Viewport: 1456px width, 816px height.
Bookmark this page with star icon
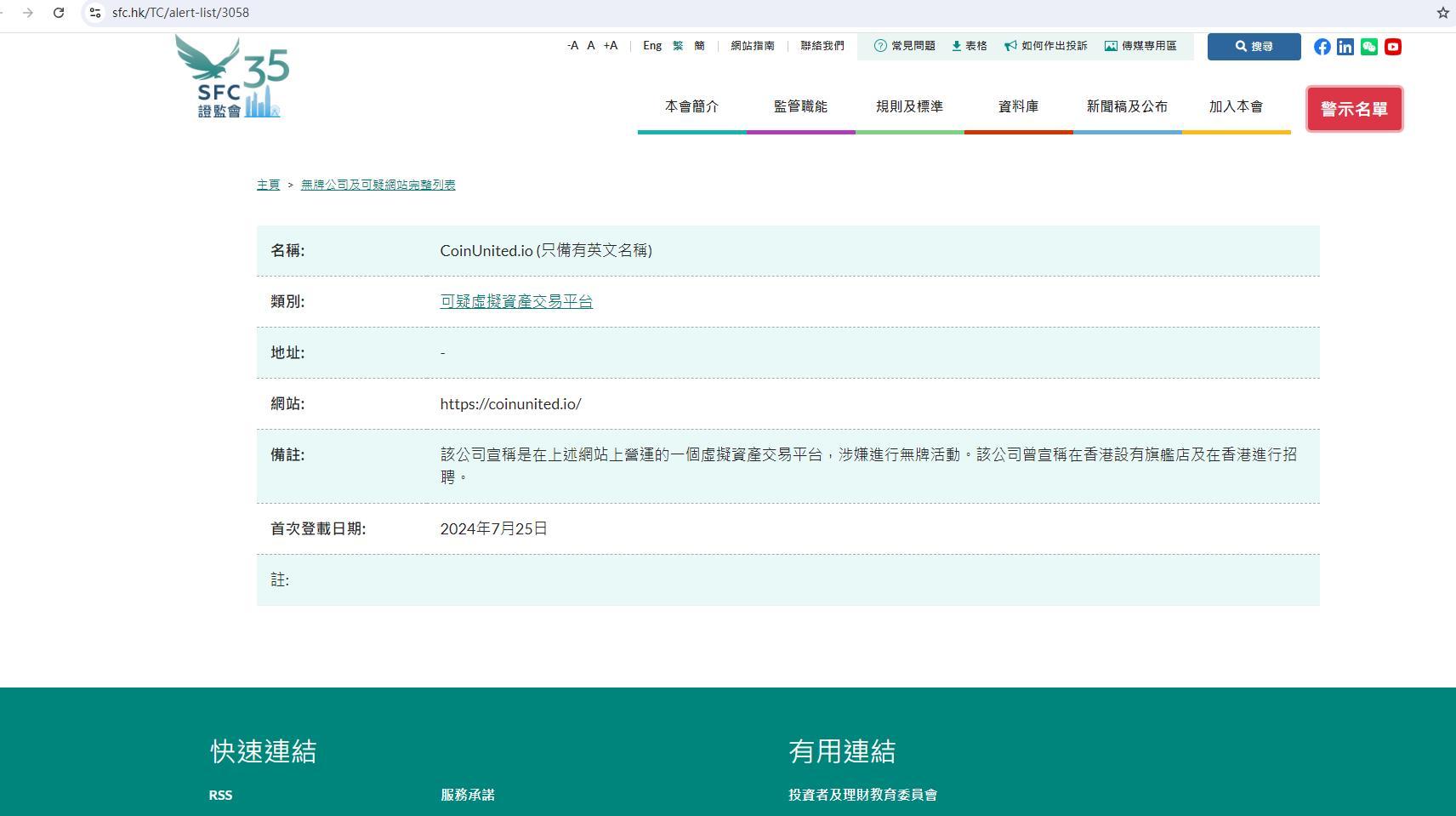(1442, 13)
